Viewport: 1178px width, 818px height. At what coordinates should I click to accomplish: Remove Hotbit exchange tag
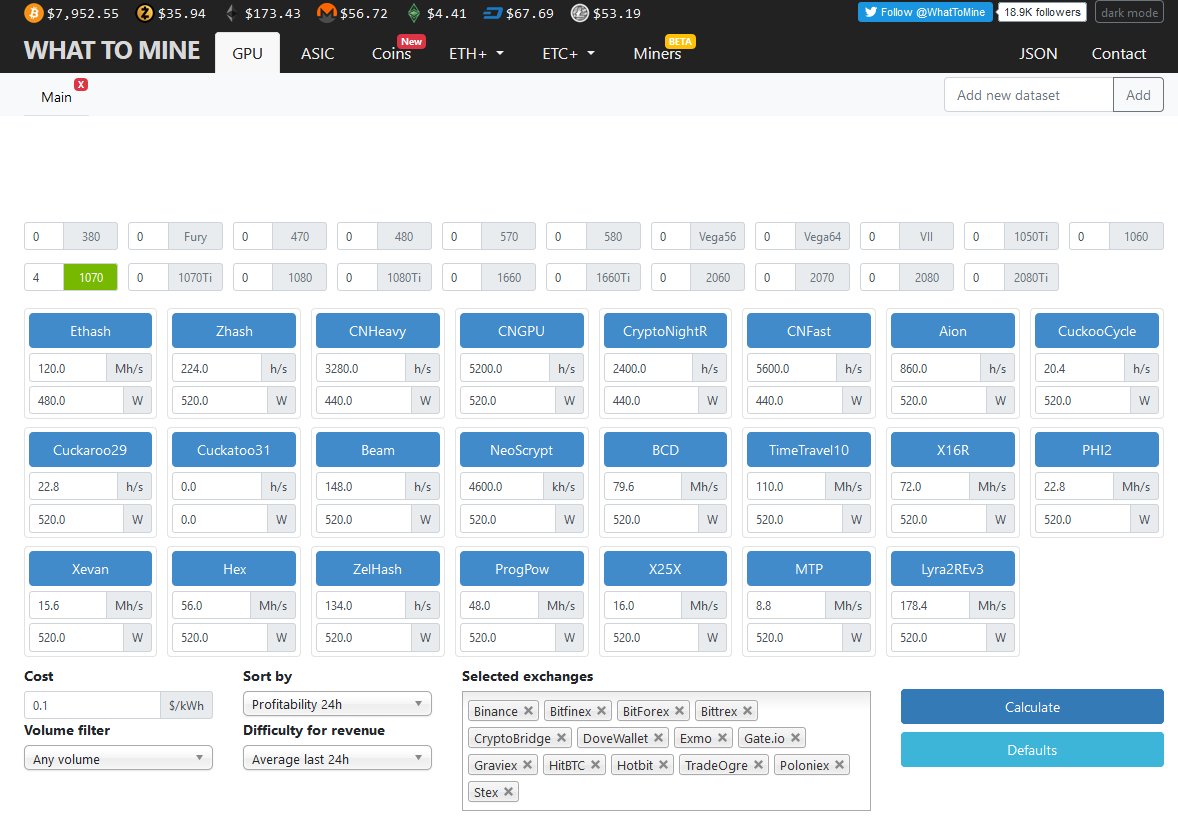click(663, 765)
